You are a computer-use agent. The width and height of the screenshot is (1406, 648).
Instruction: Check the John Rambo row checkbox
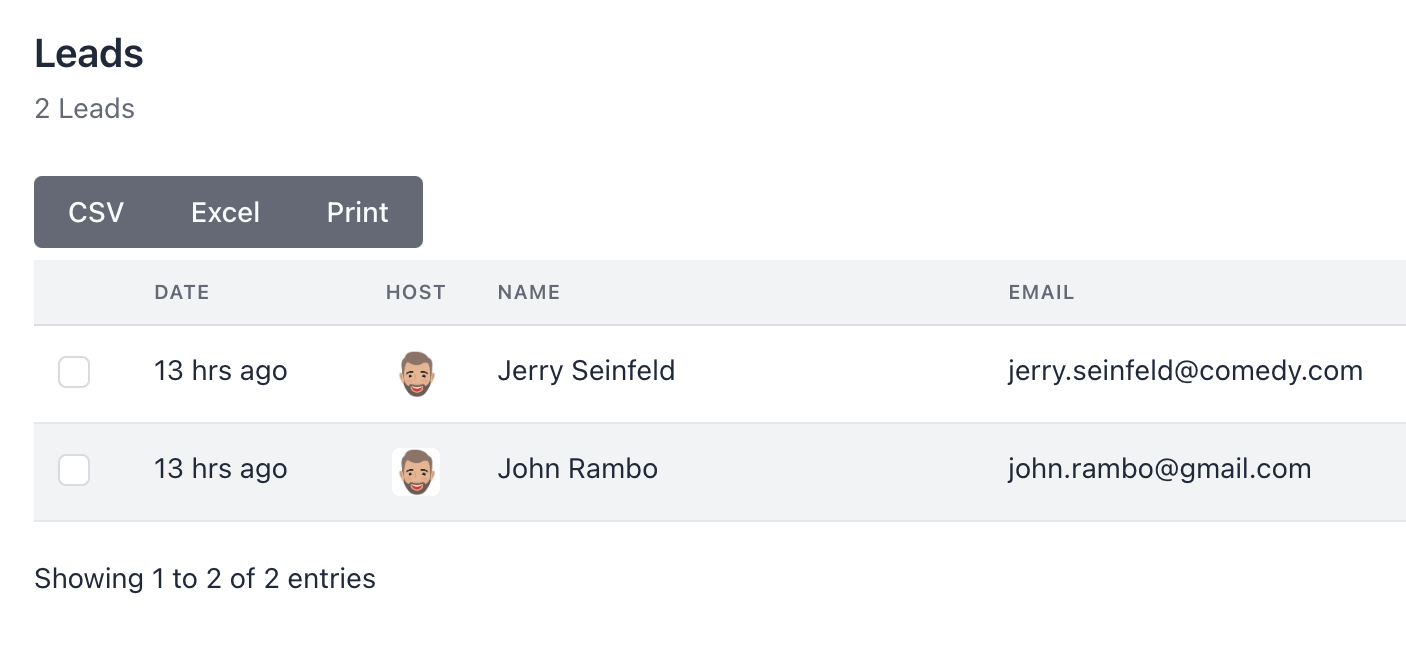point(74,470)
